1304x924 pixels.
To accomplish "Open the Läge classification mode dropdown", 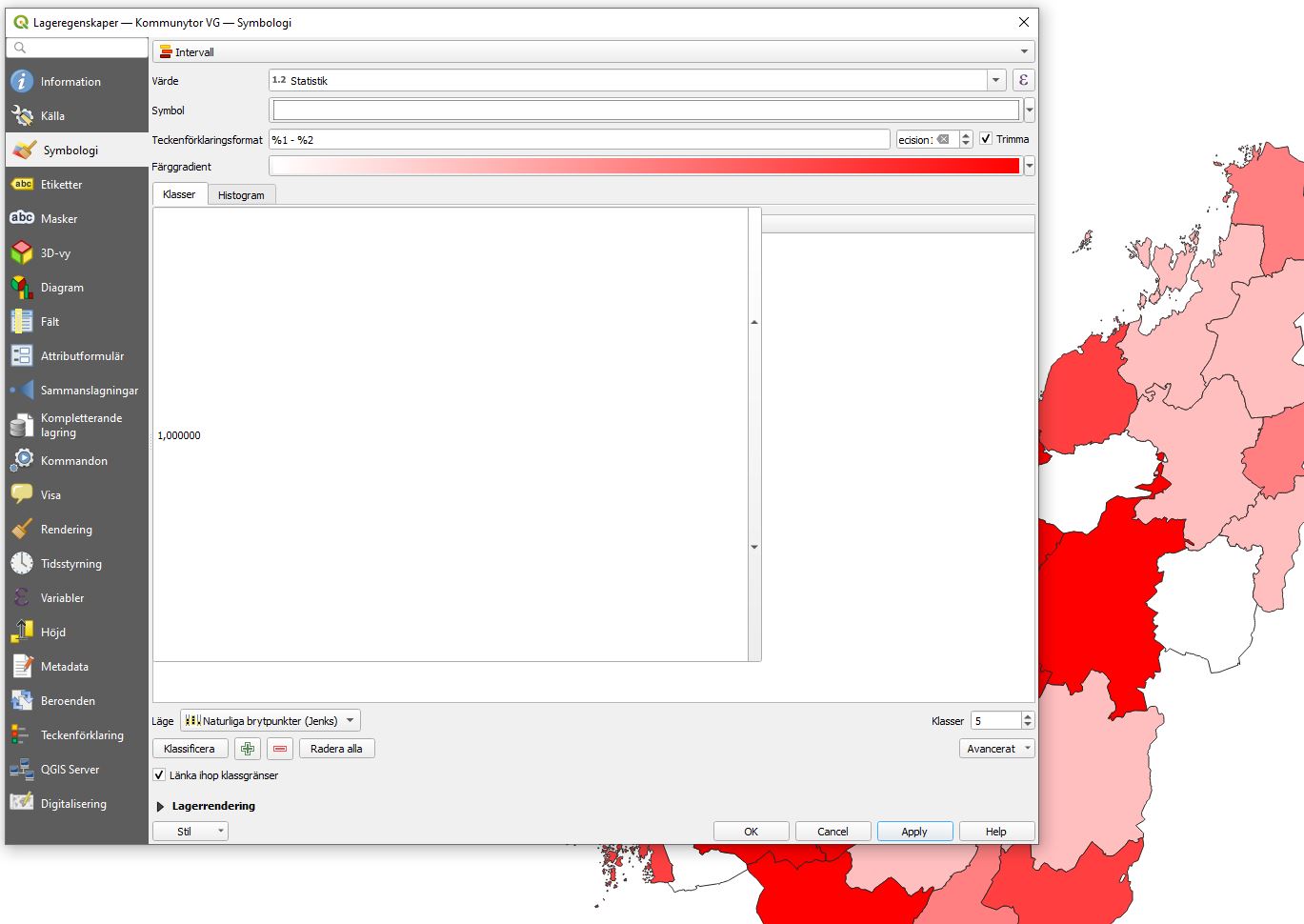I will tap(271, 720).
